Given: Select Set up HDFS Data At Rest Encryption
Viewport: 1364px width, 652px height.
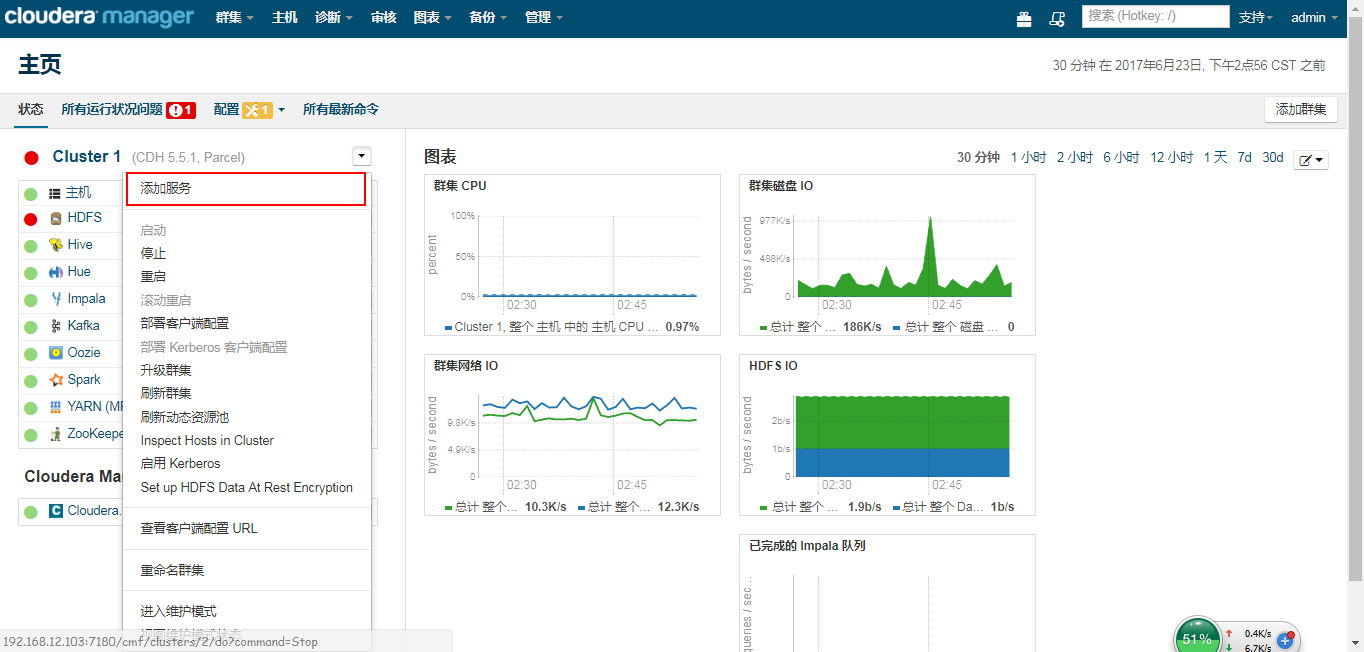Looking at the screenshot, I should (x=247, y=488).
